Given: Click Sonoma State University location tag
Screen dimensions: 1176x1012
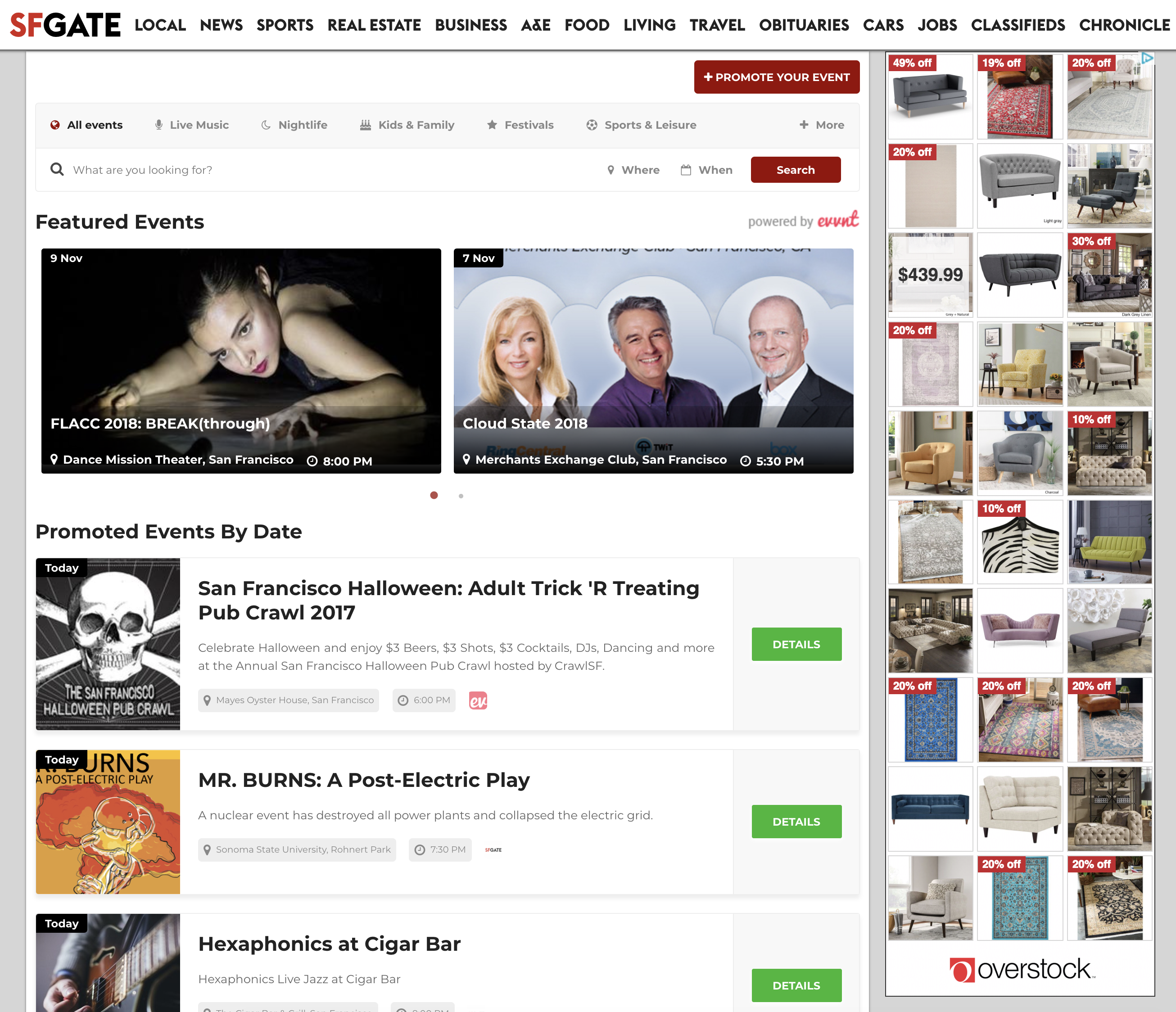Looking at the screenshot, I should [297, 849].
